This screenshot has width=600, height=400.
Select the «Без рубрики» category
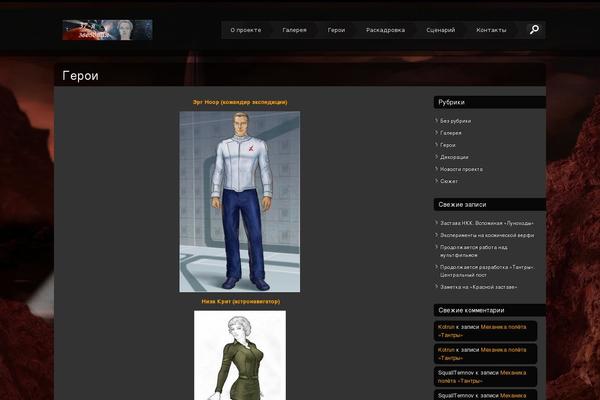click(x=455, y=121)
